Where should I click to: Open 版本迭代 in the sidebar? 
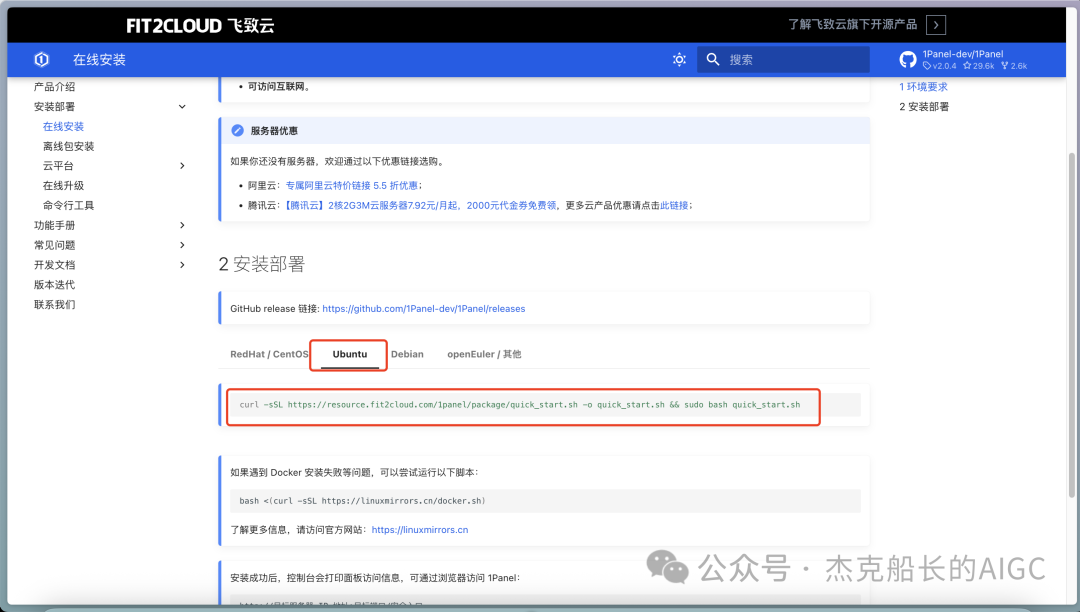click(54, 285)
